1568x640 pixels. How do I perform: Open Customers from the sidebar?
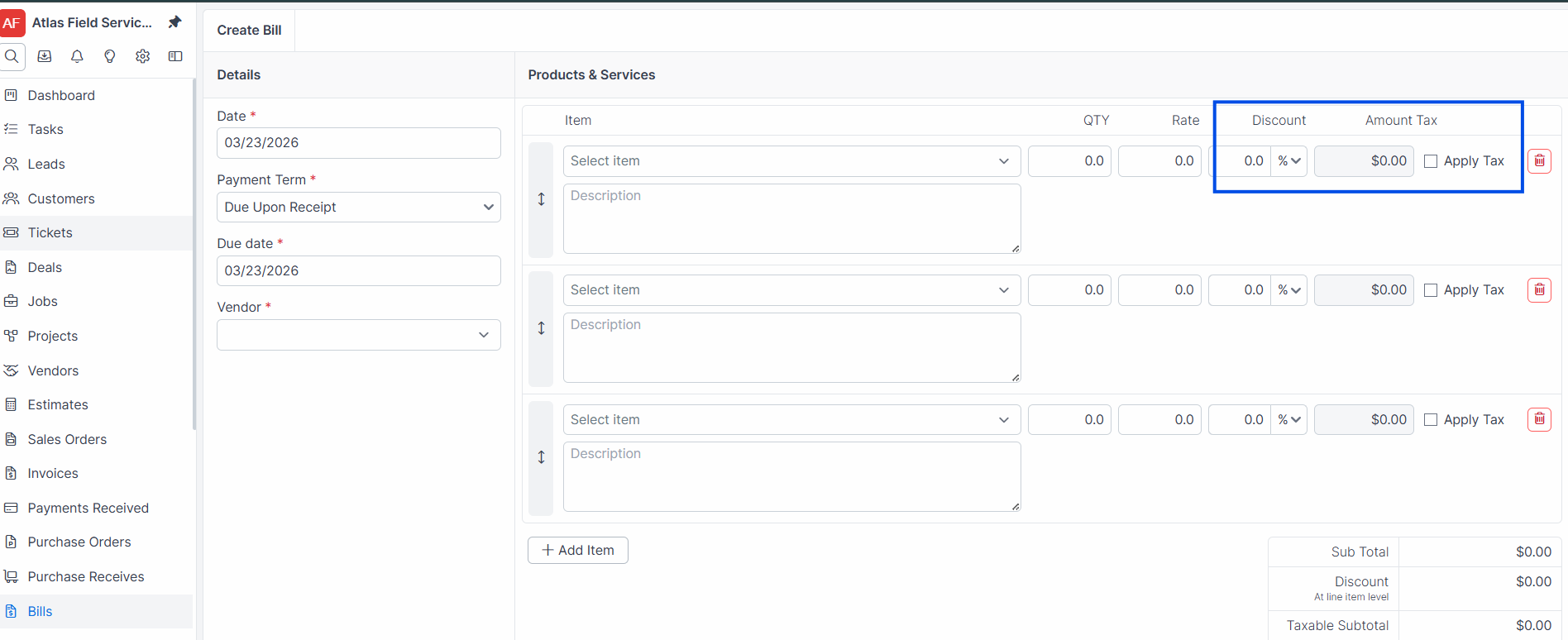coord(61,198)
